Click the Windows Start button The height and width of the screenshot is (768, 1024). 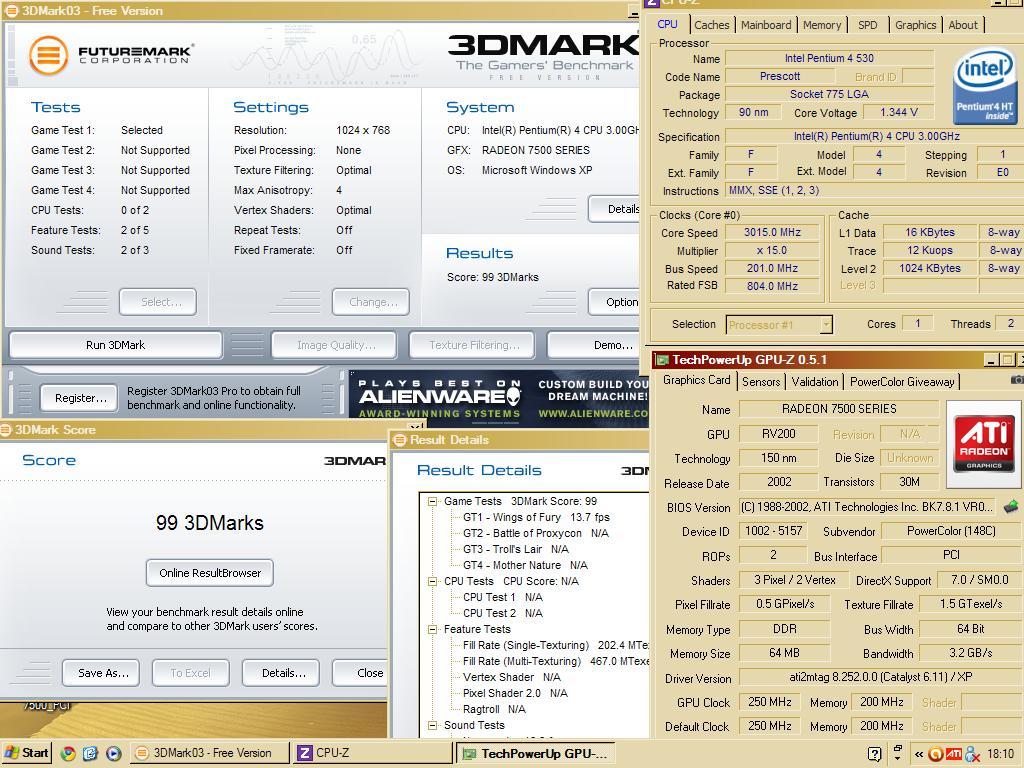click(25, 753)
